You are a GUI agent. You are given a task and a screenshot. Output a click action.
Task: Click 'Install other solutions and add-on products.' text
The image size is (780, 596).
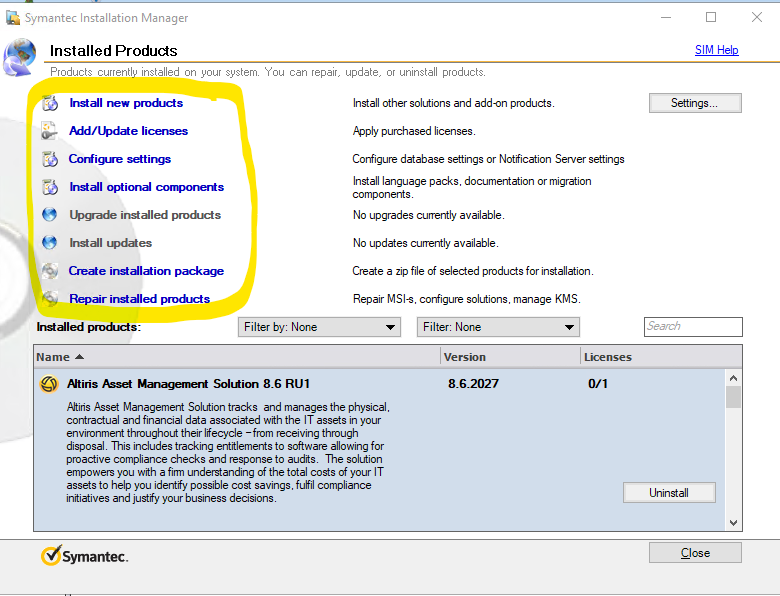(x=453, y=103)
